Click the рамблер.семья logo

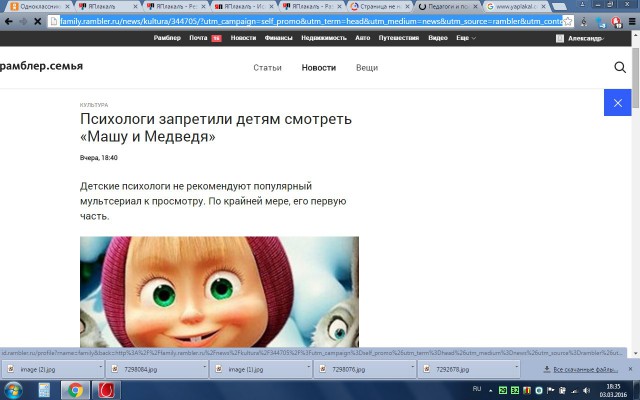(41, 66)
